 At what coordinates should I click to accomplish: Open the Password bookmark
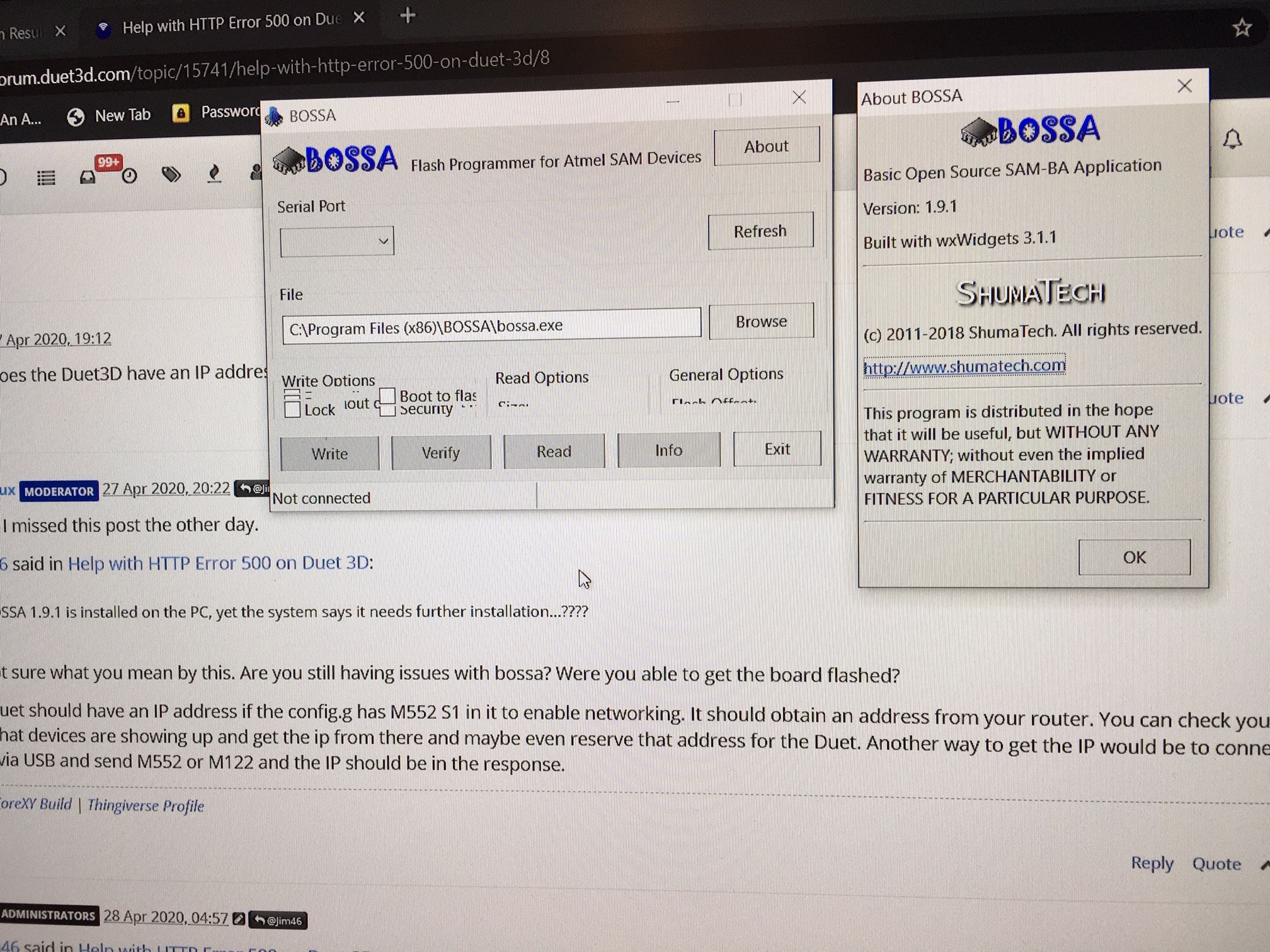click(x=216, y=113)
